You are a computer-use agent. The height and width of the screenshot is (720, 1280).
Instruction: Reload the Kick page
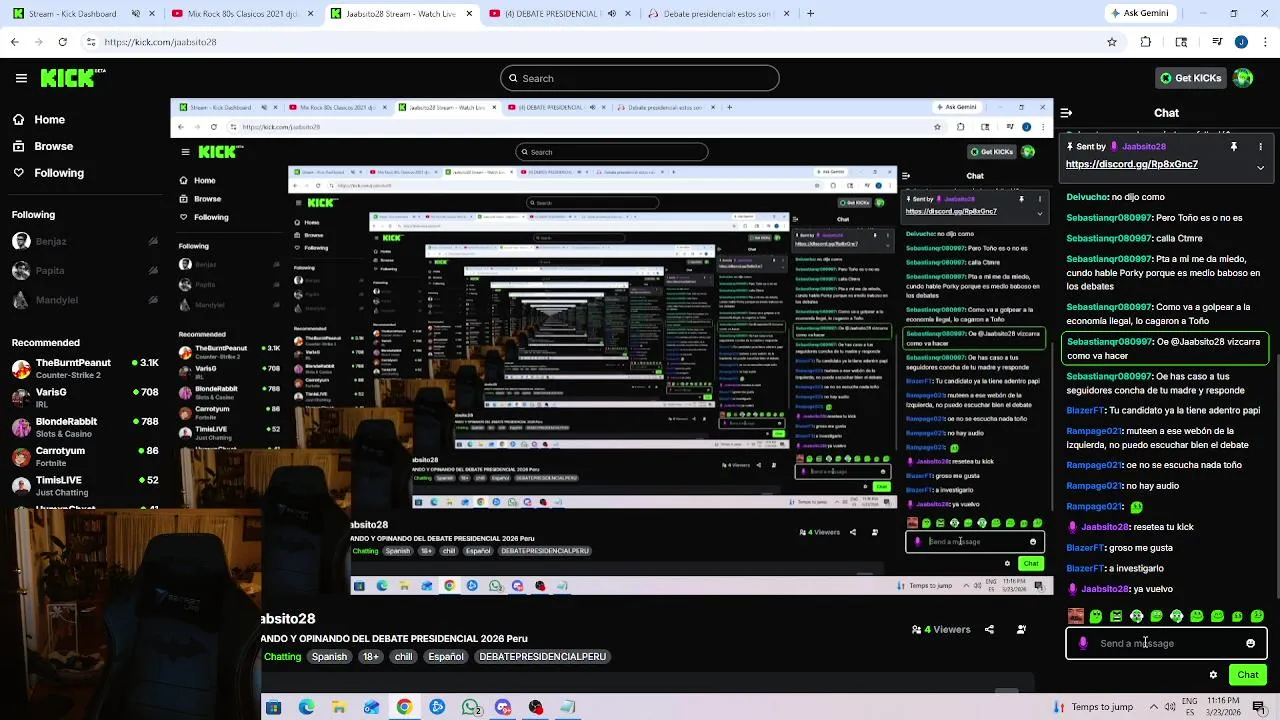click(62, 42)
